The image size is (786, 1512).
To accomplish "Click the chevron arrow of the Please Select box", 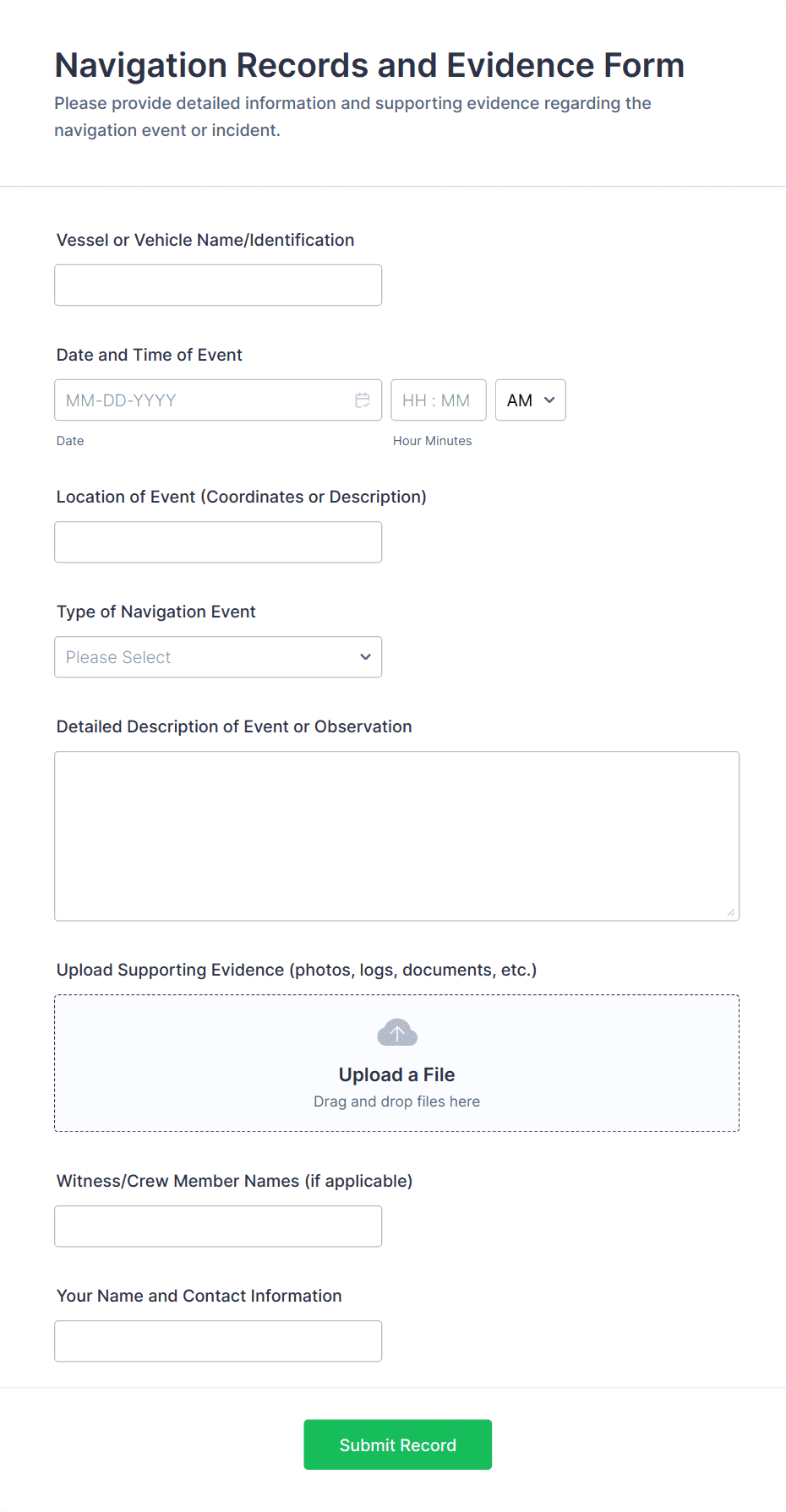I will pyautogui.click(x=365, y=657).
